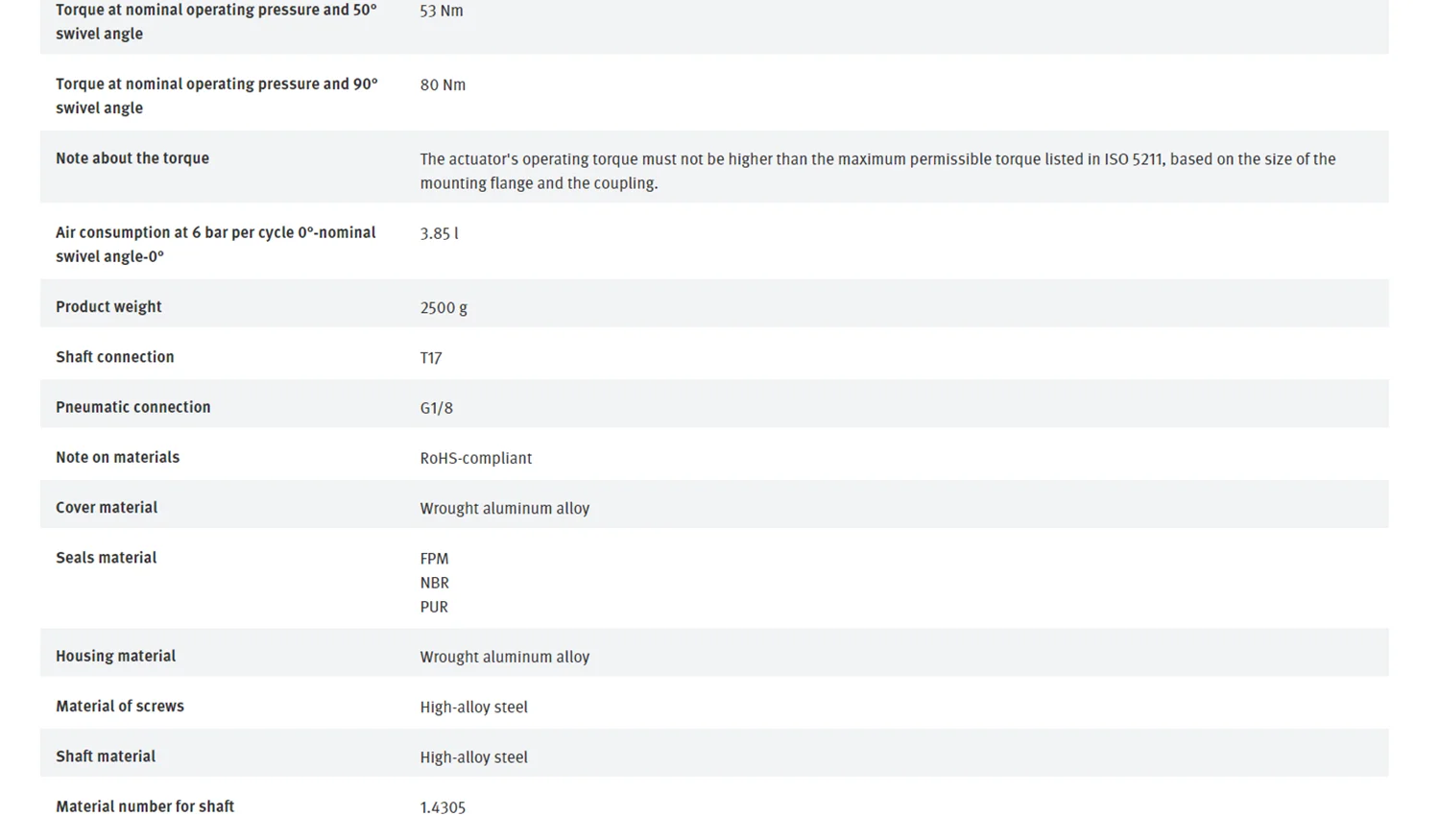Select the Air consumption at 6 bar label
The width and height of the screenshot is (1440, 840).
216,245
